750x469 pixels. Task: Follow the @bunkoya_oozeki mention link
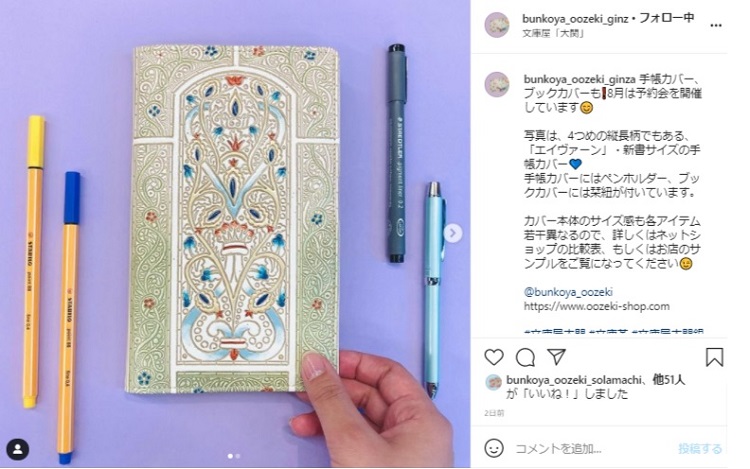pyautogui.click(x=568, y=292)
